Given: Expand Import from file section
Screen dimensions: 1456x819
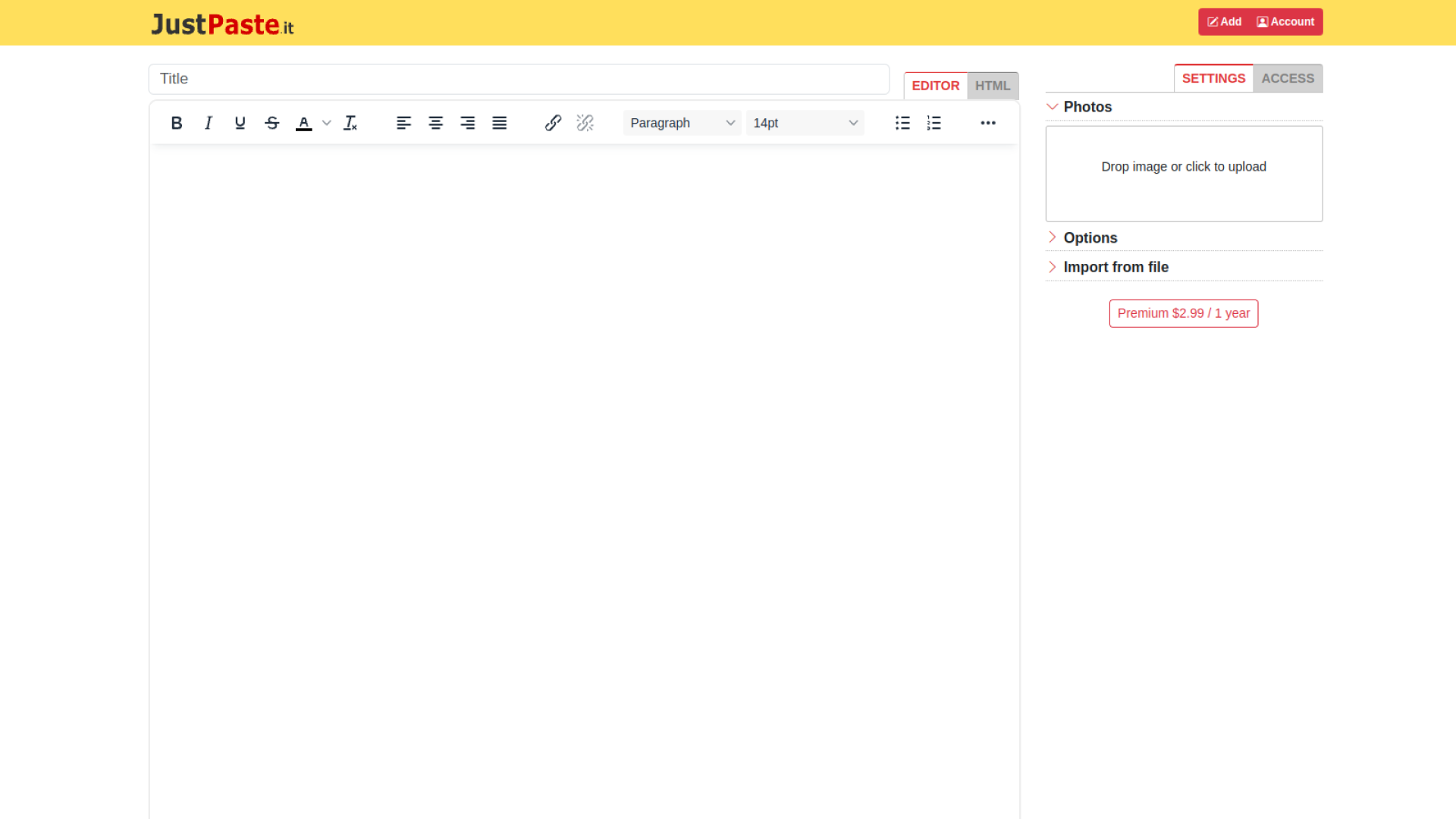Looking at the screenshot, I should tap(1115, 267).
